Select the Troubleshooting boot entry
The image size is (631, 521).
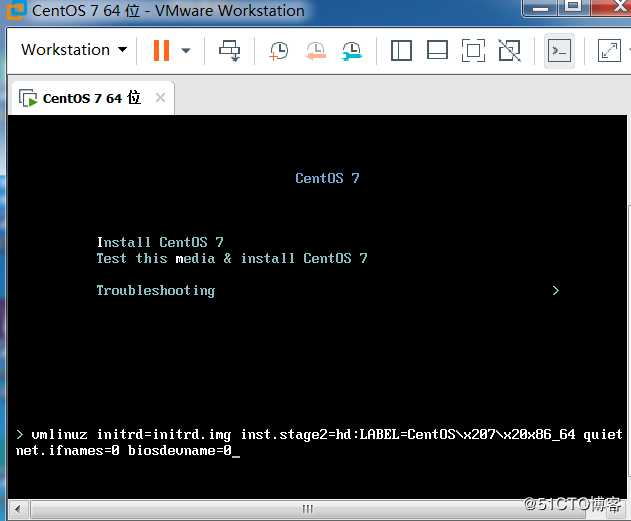point(156,290)
